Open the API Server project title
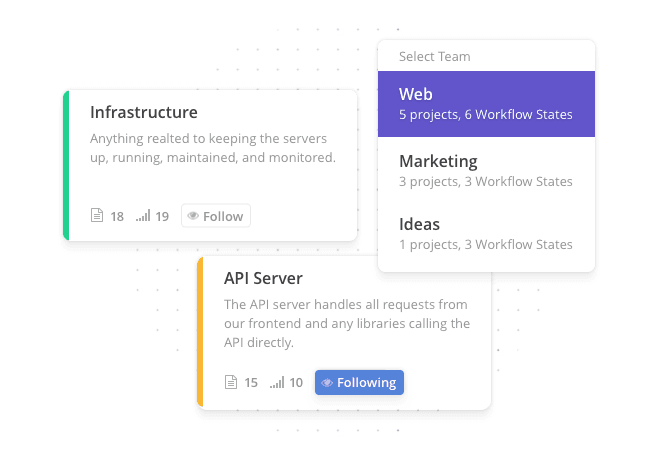The width and height of the screenshot is (649, 454). point(263,278)
